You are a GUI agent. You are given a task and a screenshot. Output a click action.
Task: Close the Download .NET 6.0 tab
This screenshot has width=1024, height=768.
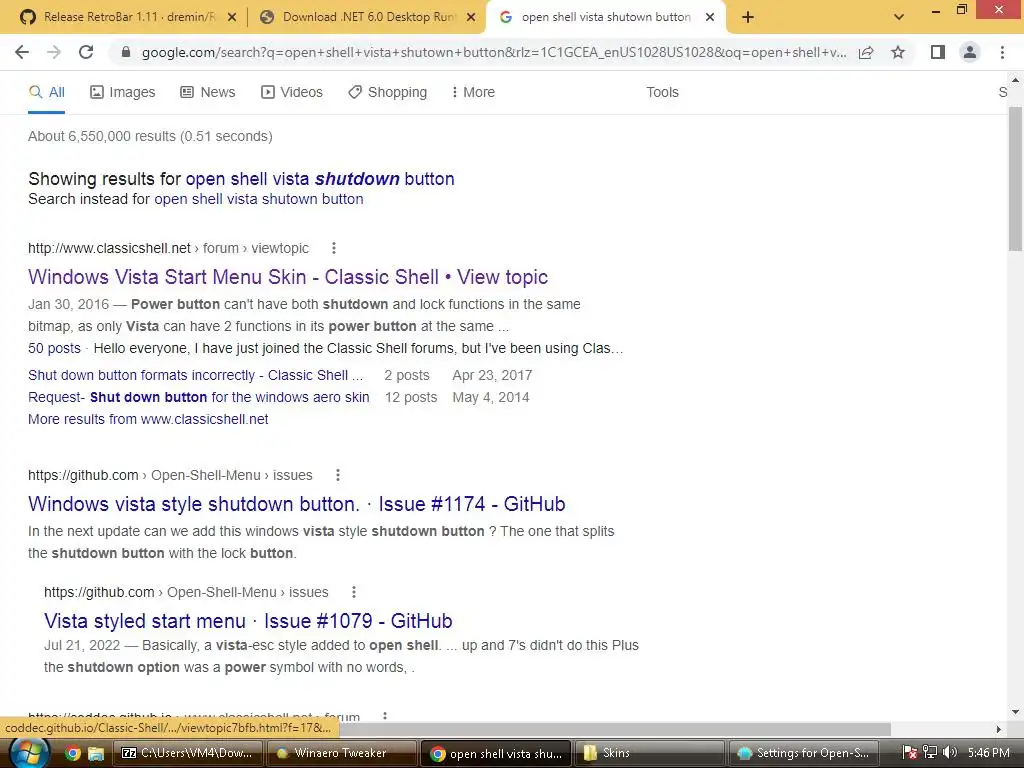[471, 18]
